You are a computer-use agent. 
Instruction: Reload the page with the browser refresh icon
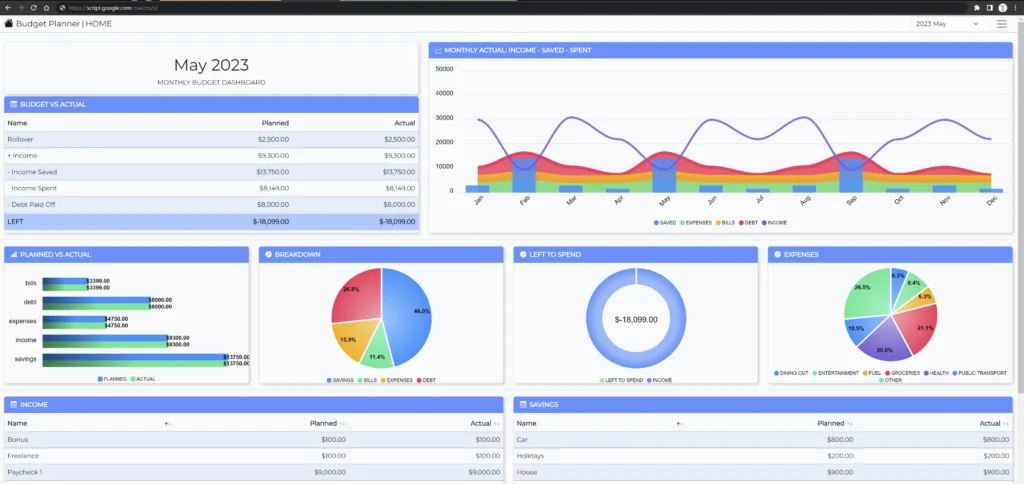[33, 7]
